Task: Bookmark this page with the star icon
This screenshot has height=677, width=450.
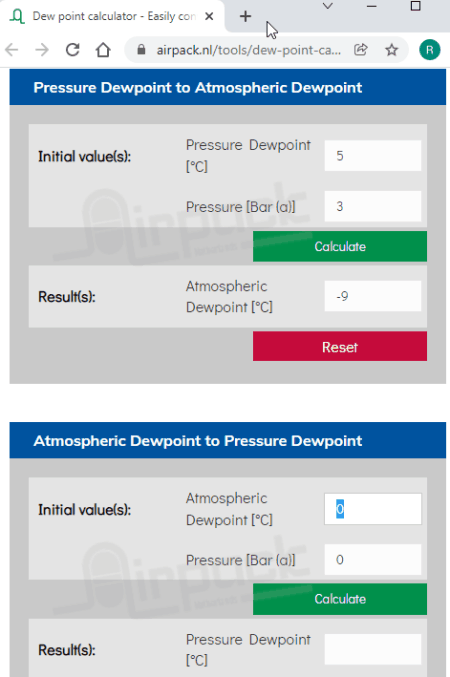Action: (x=392, y=50)
